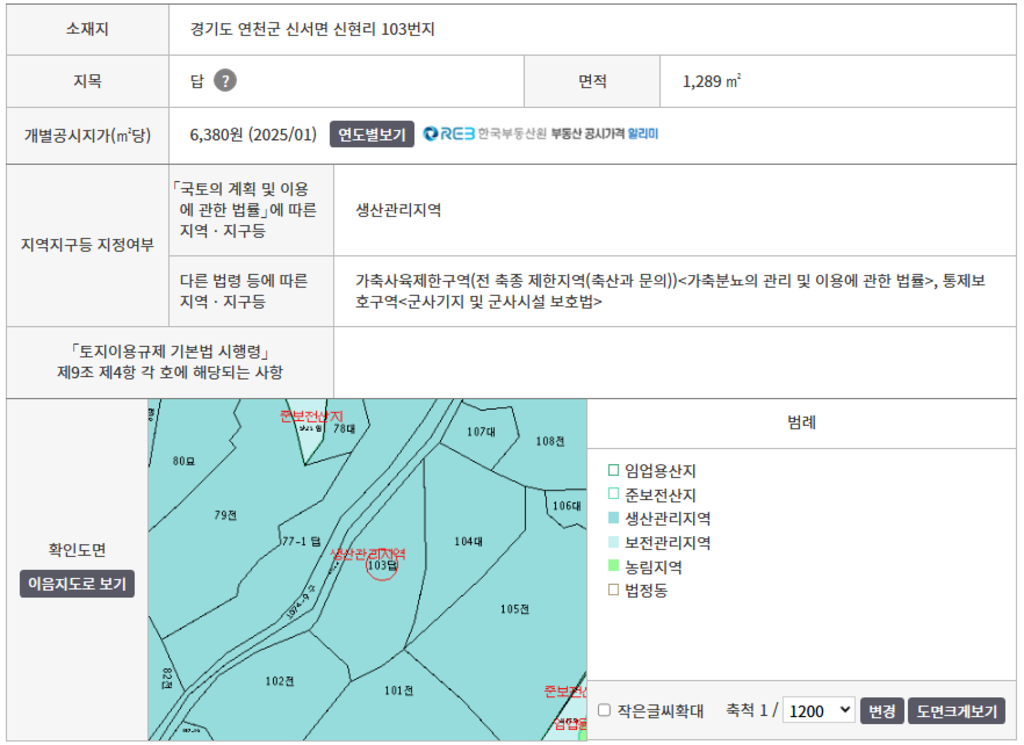
Task: Click the help question mark next to 답
Action: coord(225,81)
